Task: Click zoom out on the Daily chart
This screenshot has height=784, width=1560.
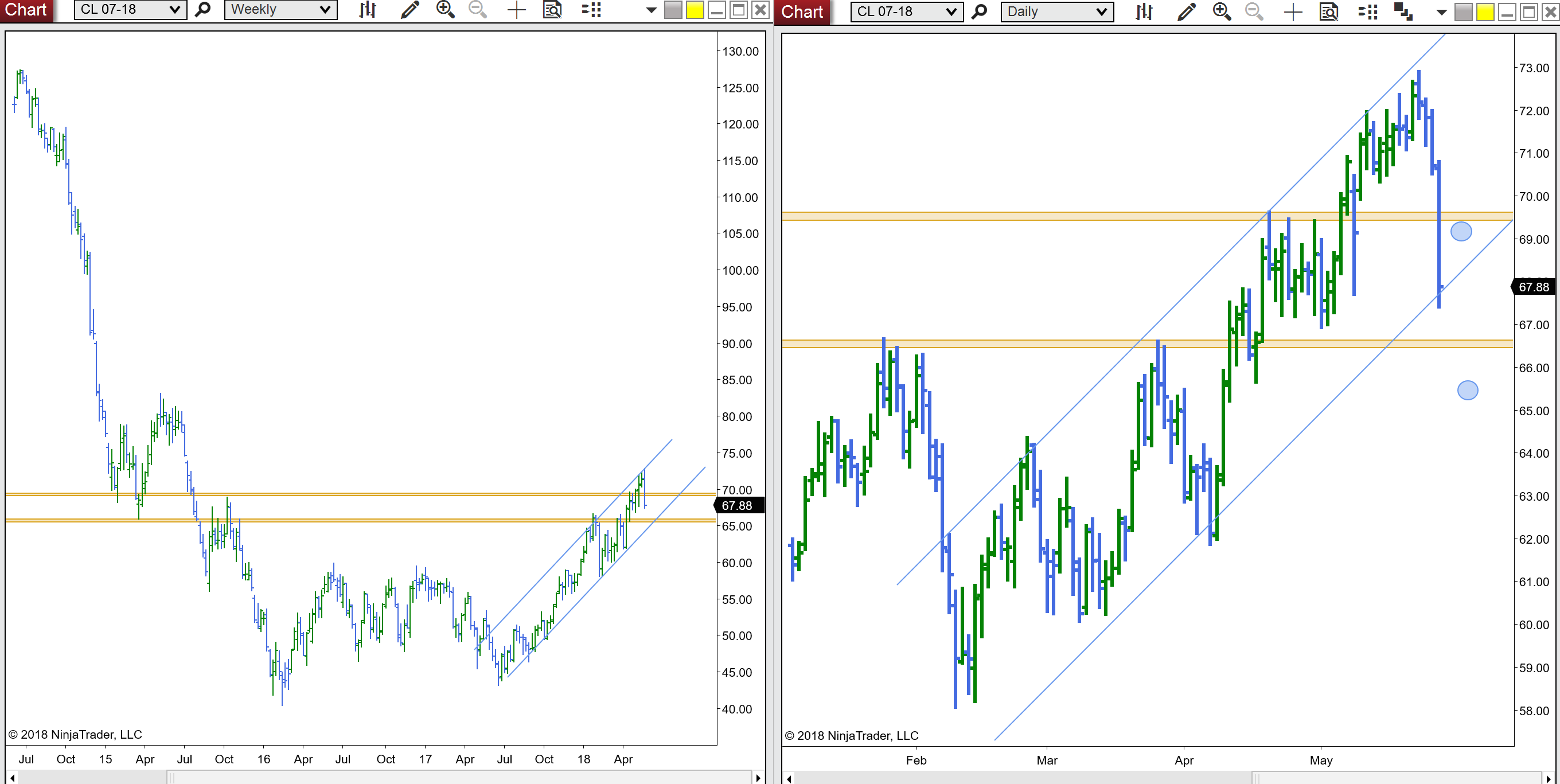Action: click(x=1254, y=11)
